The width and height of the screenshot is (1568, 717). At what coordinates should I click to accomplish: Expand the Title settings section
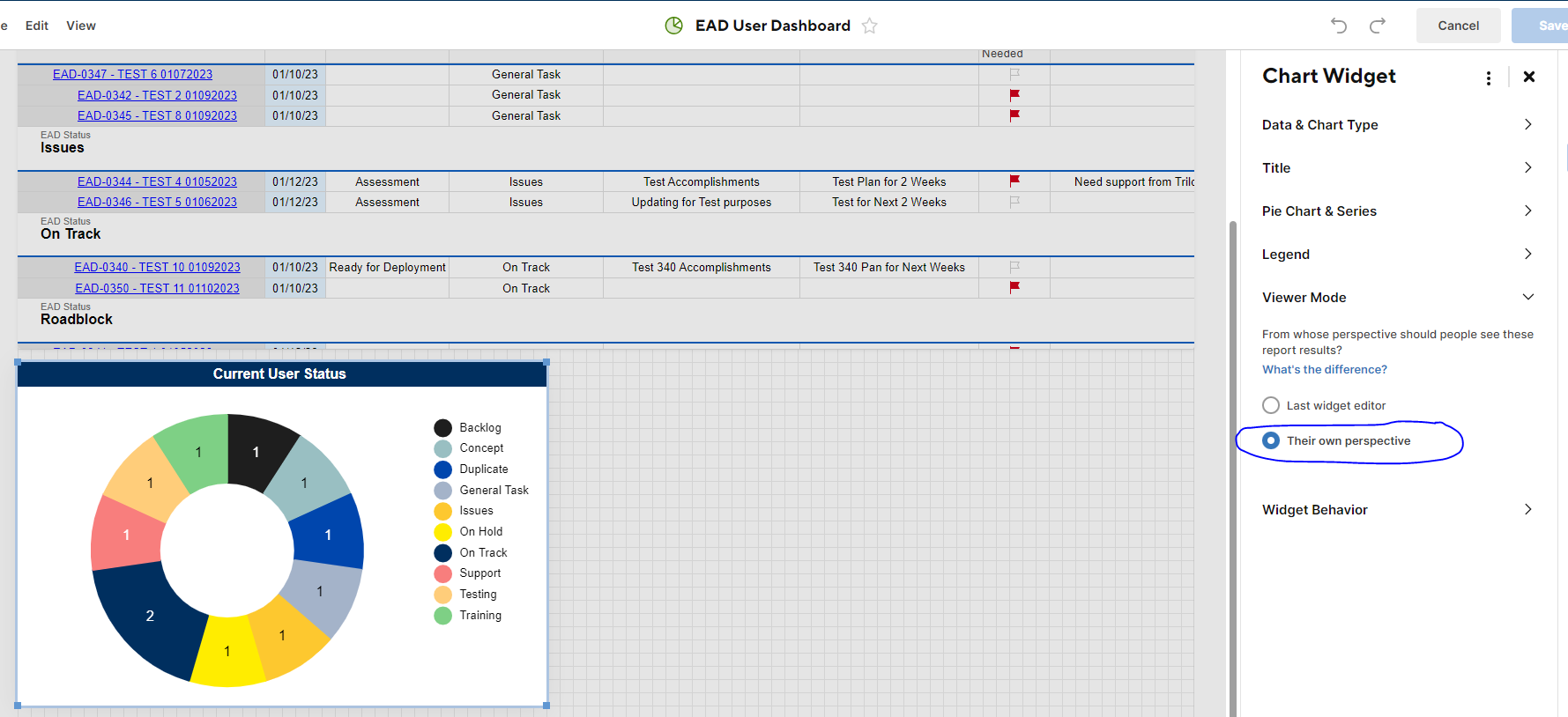coord(1398,168)
